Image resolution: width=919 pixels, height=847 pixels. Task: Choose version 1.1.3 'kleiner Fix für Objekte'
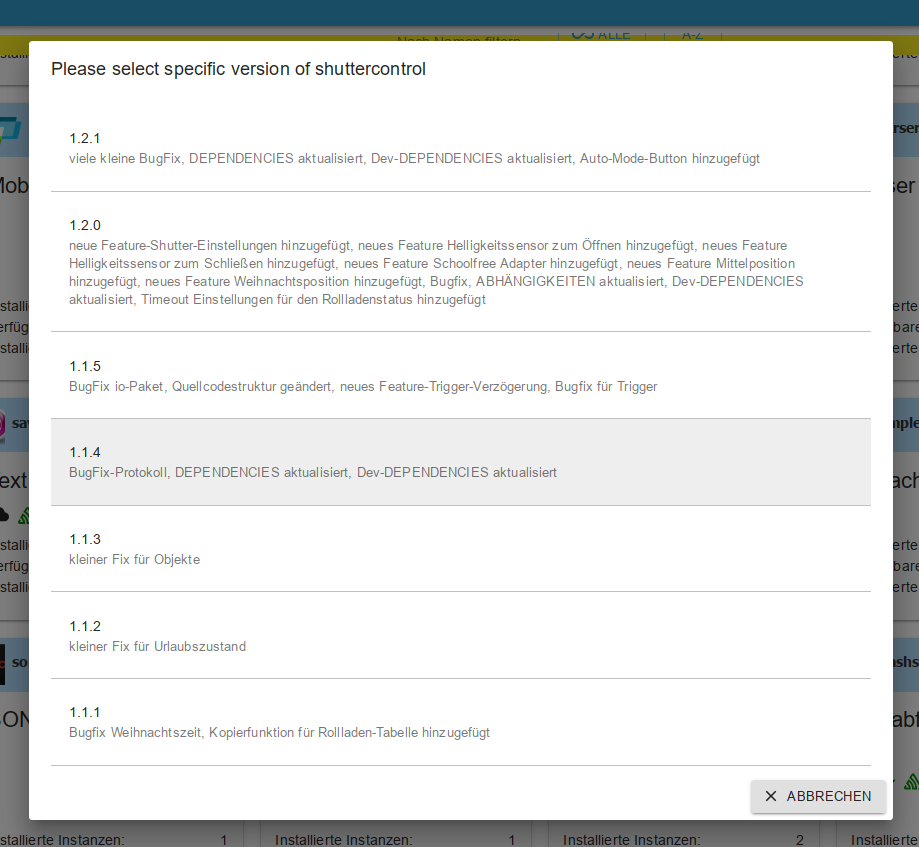(x=461, y=549)
